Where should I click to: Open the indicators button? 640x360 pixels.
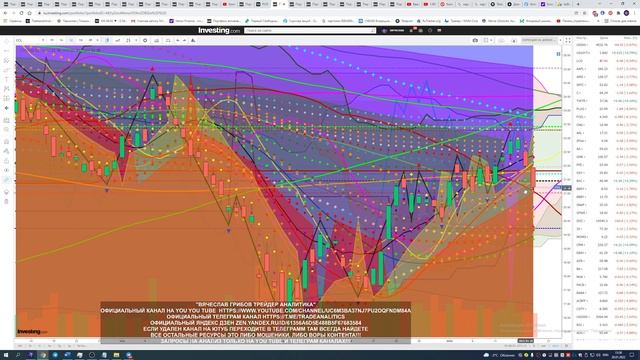pyautogui.click(x=129, y=40)
